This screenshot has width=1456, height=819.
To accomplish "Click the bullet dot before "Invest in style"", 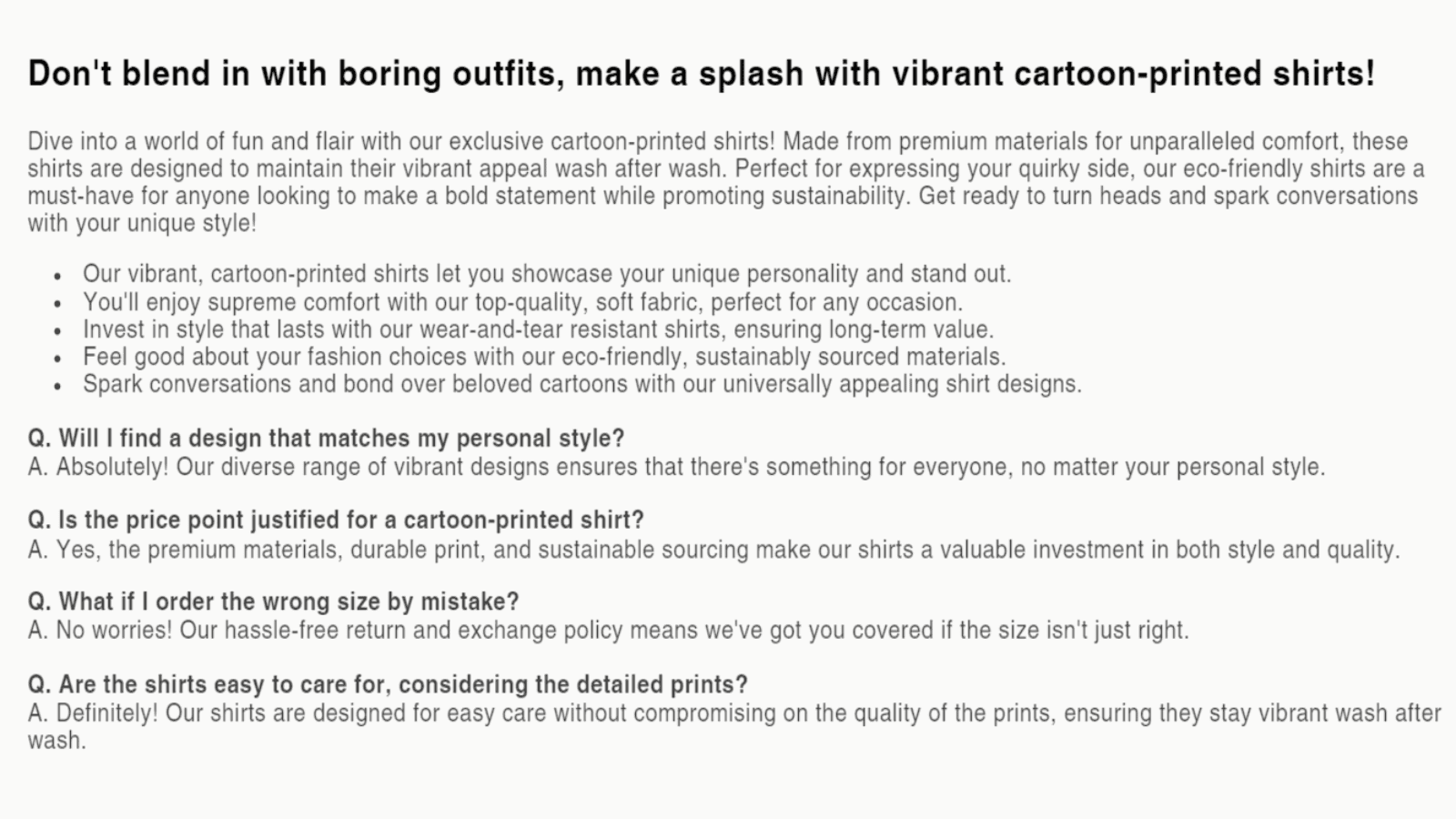I will (x=57, y=331).
